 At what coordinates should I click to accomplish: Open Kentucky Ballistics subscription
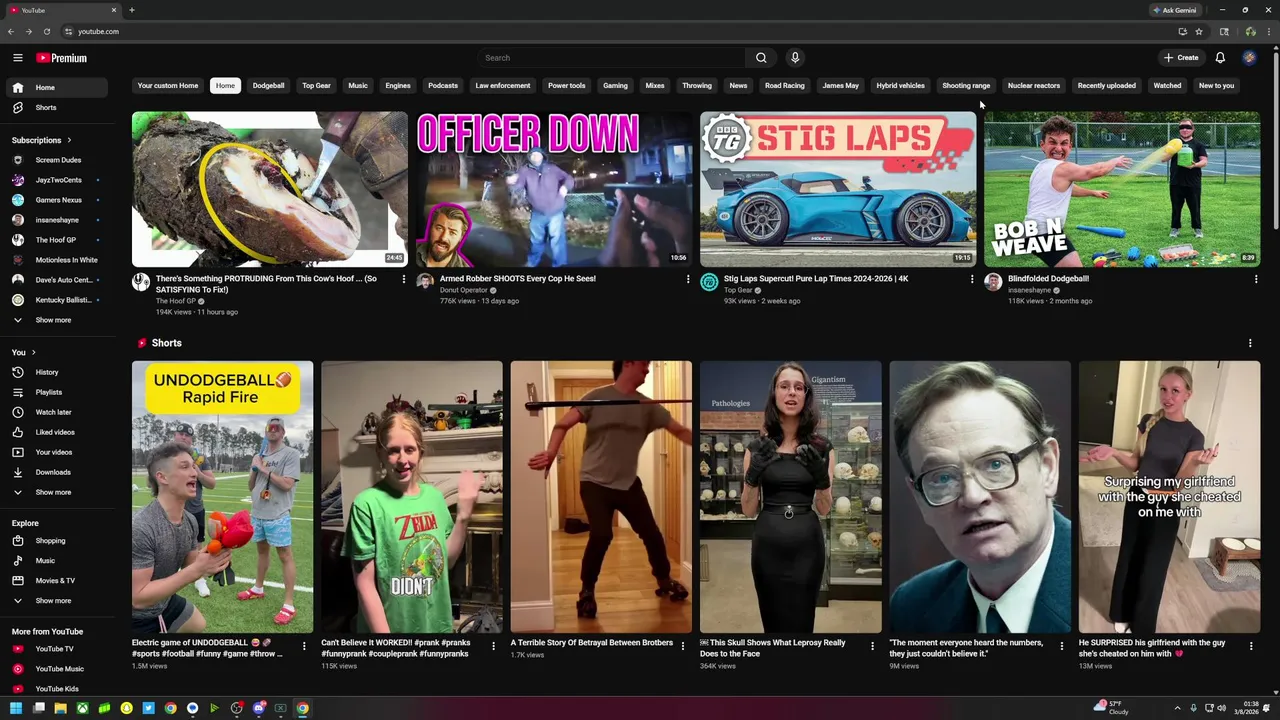tap(58, 300)
